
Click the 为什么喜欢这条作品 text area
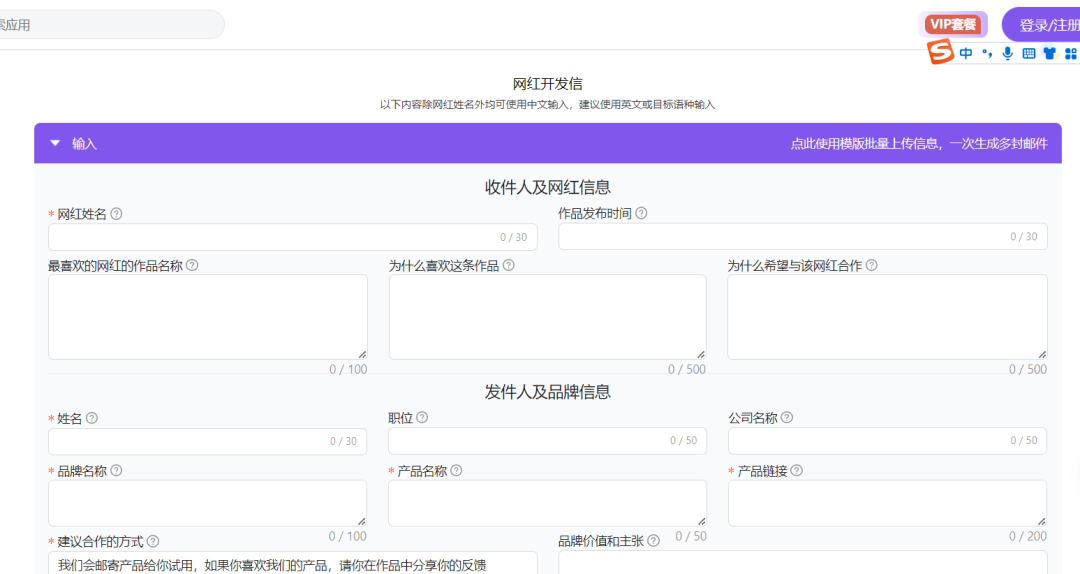coord(548,317)
